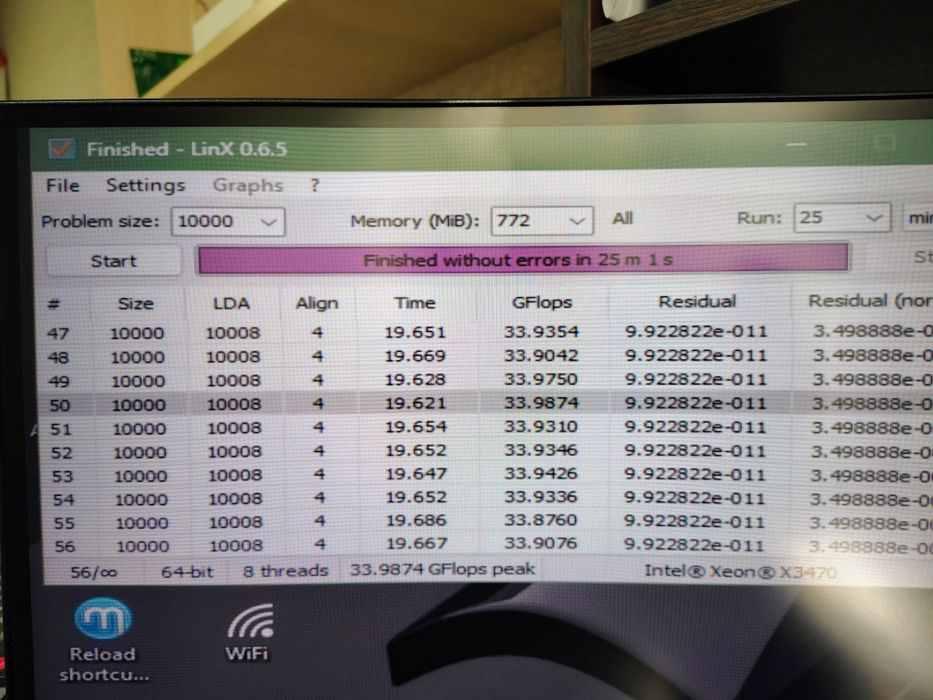The image size is (933, 700).
Task: Click the Start button
Action: pos(114,261)
